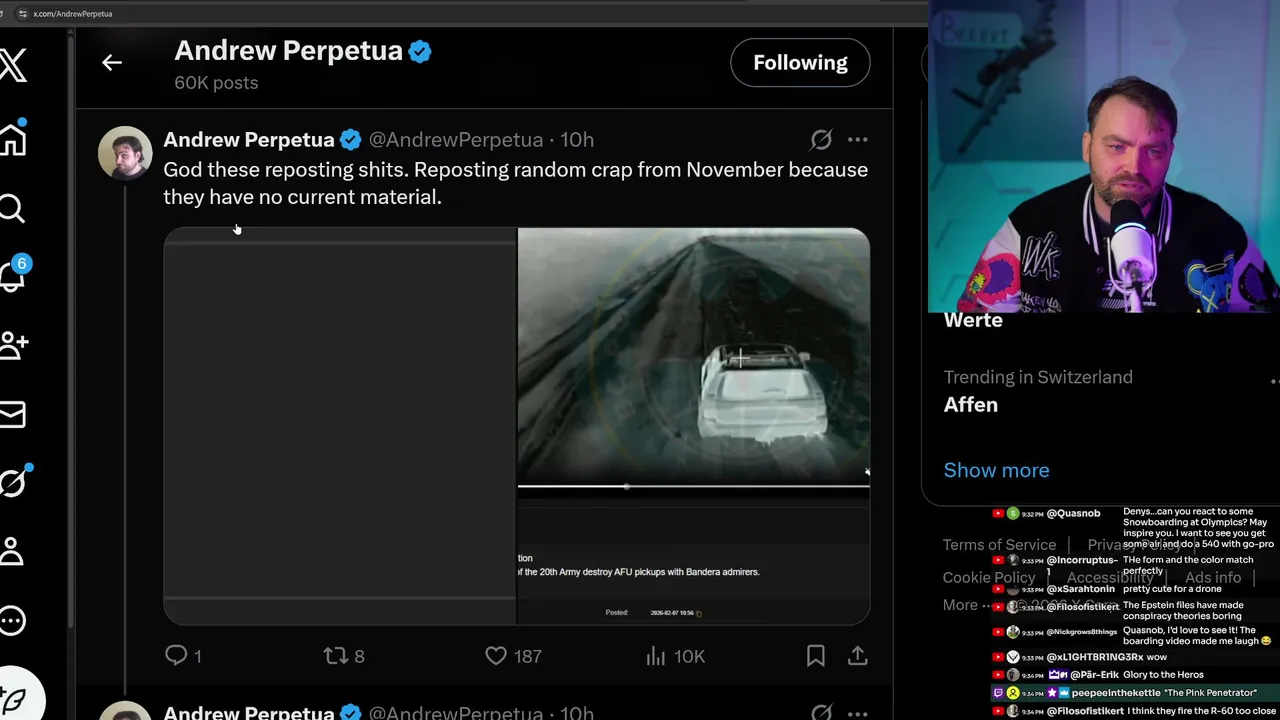Open the Werte trending topic
This screenshot has width=1280, height=720.
pyautogui.click(x=973, y=321)
